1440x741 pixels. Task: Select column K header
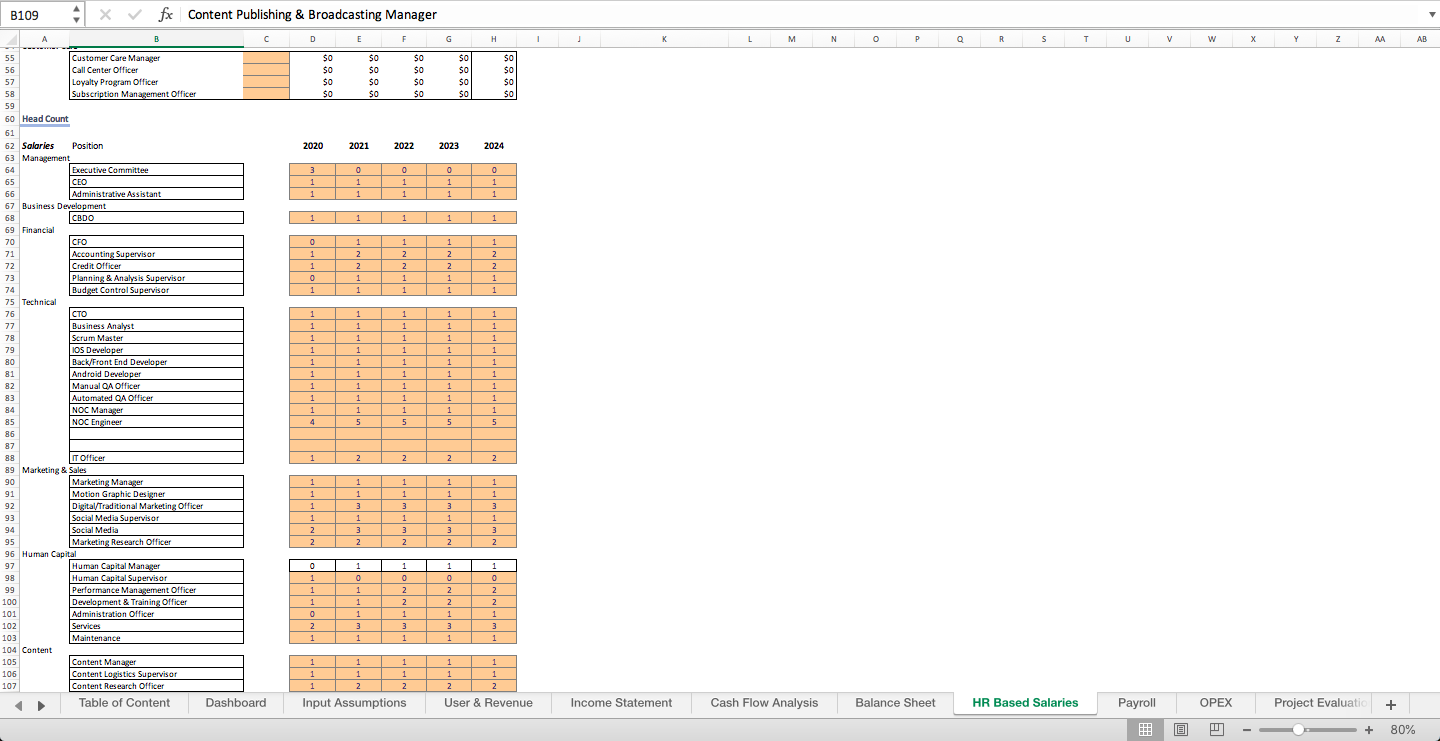[x=665, y=39]
